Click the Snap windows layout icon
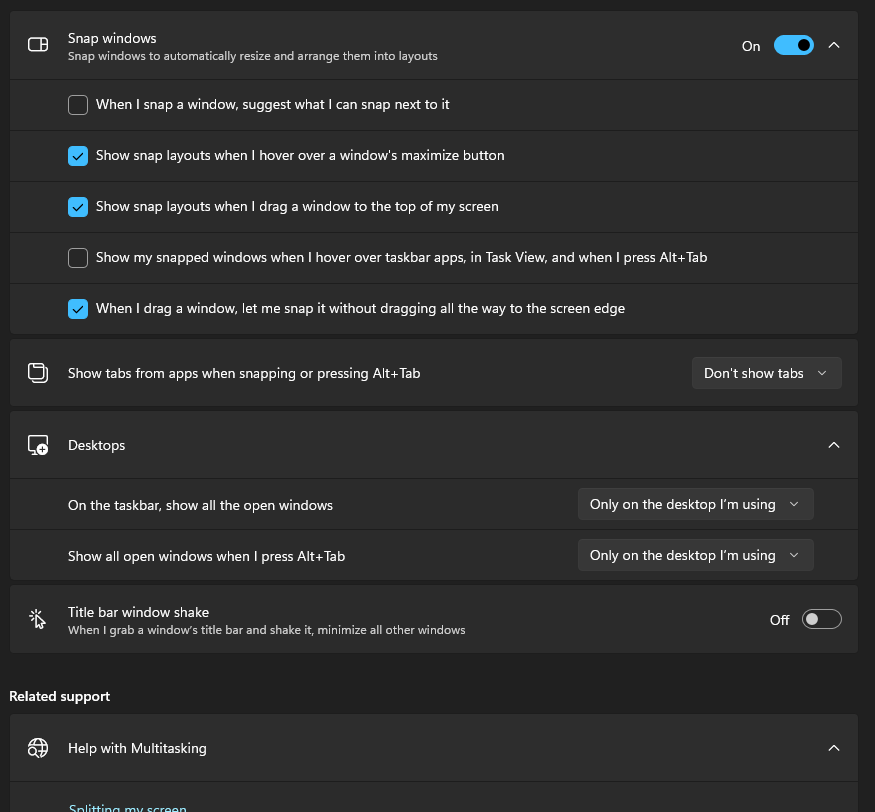Image resolution: width=875 pixels, height=812 pixels. [38, 45]
